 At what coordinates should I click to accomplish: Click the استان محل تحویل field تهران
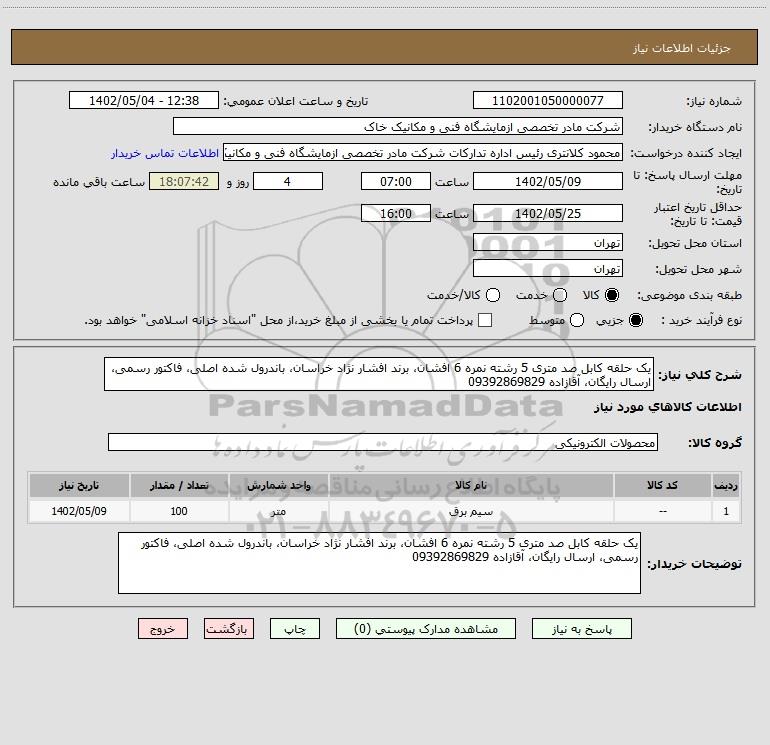[x=548, y=243]
